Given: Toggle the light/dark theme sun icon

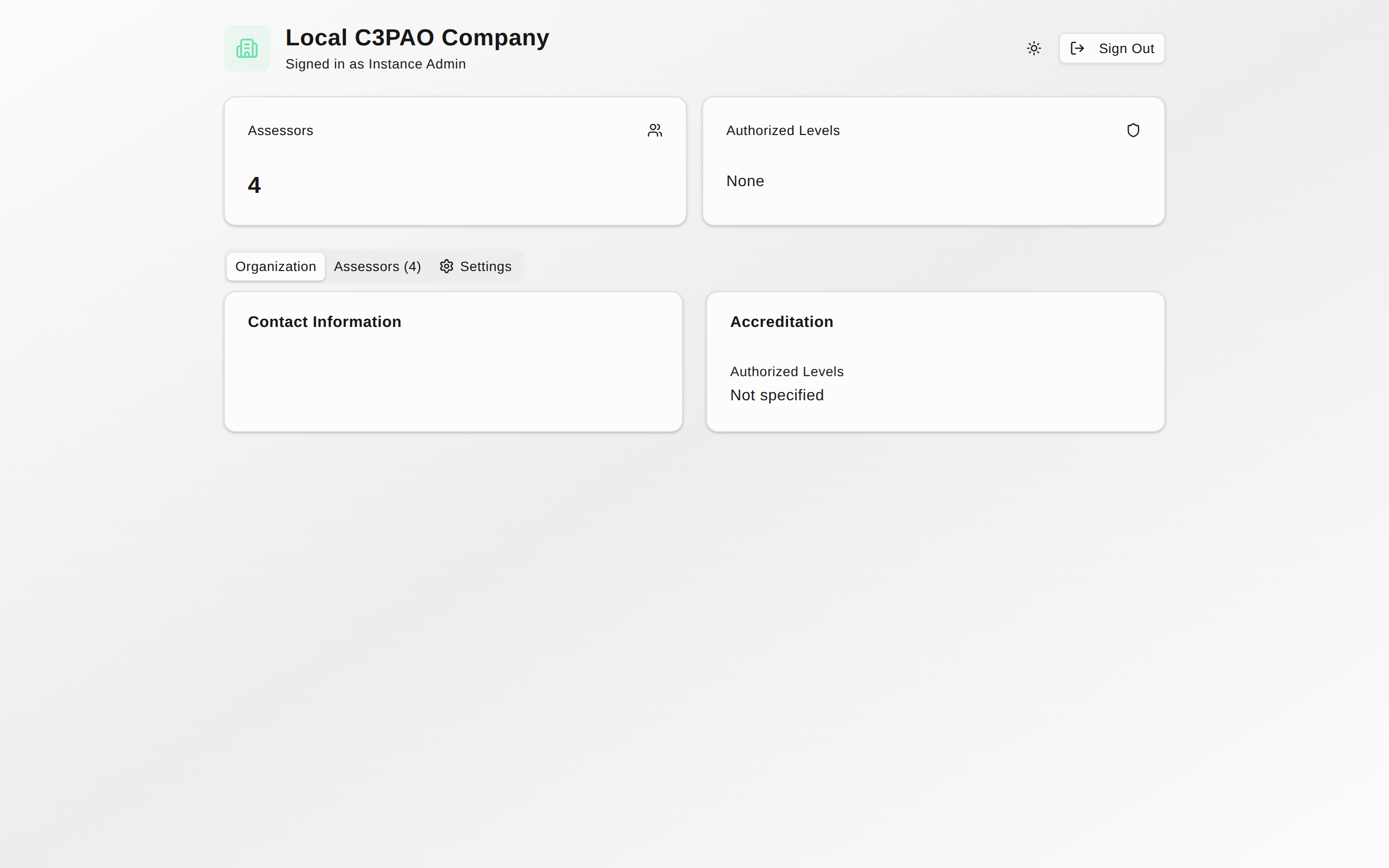Looking at the screenshot, I should 1034,48.
